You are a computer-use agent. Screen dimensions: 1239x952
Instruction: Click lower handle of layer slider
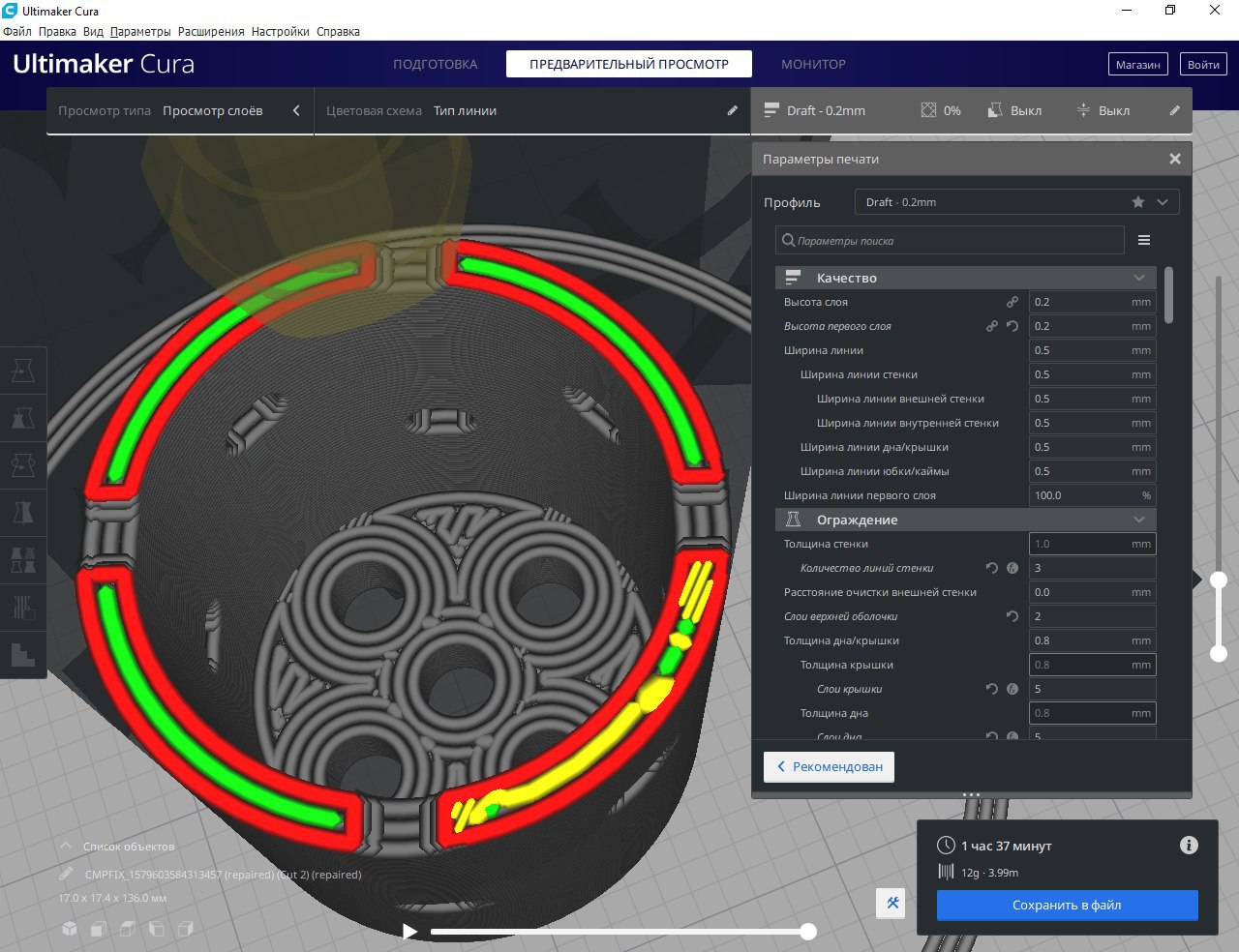tap(1219, 654)
